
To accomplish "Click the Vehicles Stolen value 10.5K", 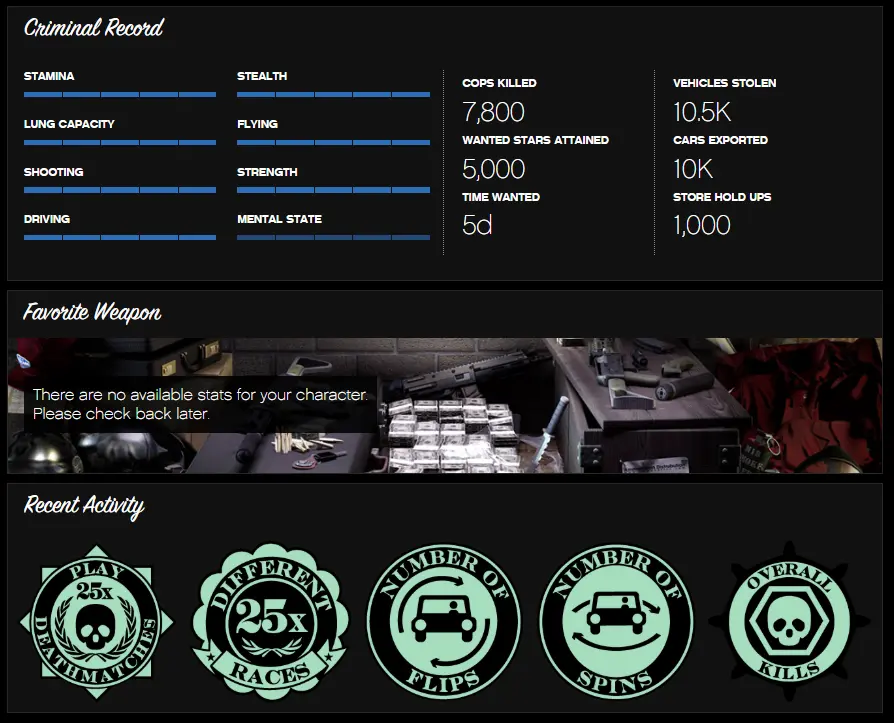I will point(702,112).
